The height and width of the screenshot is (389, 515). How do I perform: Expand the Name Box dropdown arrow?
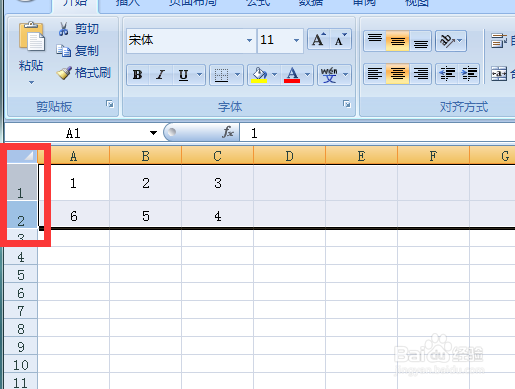(153, 133)
